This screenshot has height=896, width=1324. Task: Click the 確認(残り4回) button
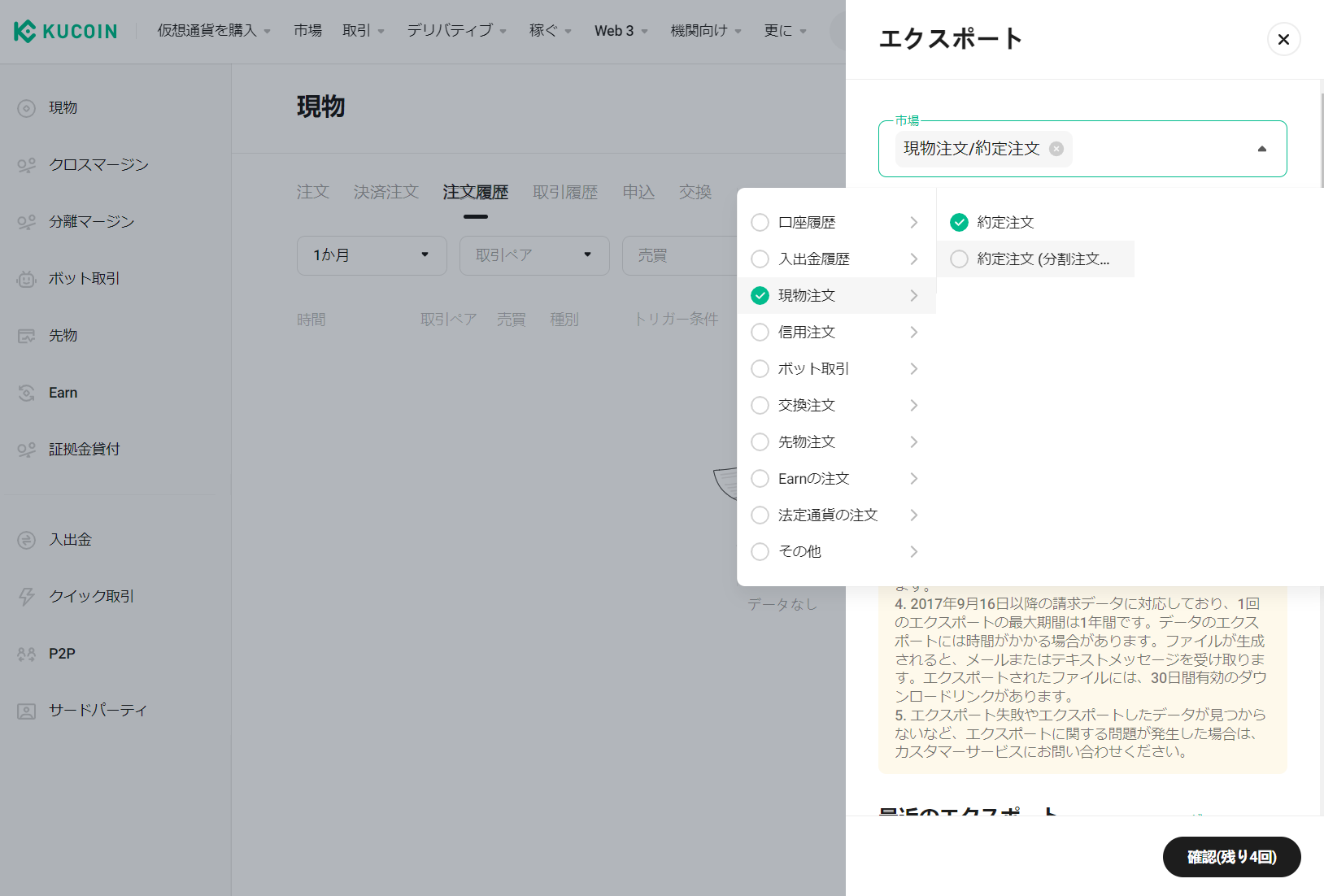click(x=1231, y=857)
